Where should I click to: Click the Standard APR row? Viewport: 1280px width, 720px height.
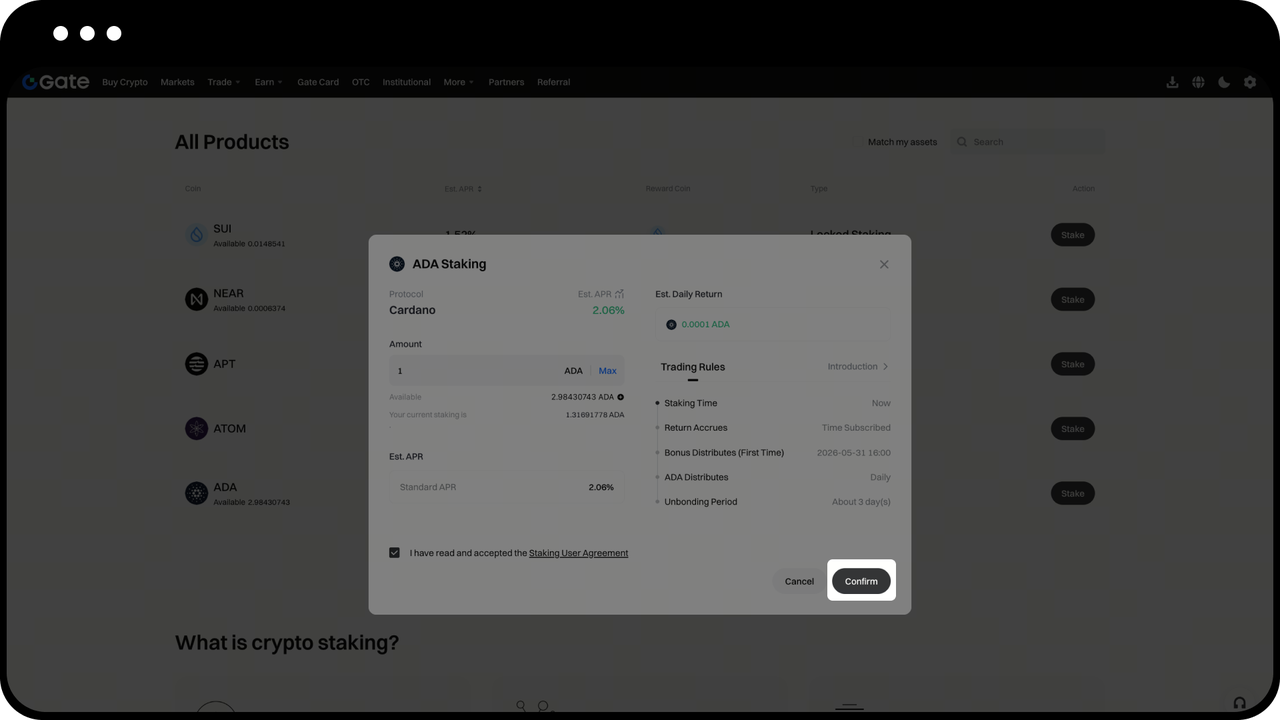pyautogui.click(x=507, y=487)
